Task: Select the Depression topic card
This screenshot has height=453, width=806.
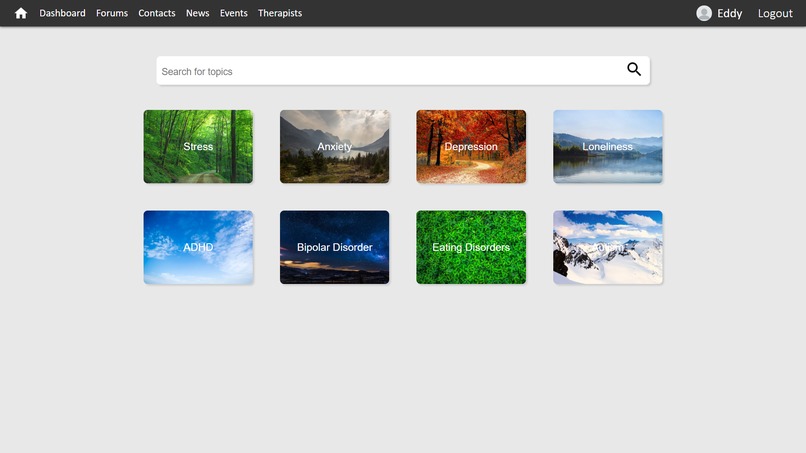Action: (471, 147)
